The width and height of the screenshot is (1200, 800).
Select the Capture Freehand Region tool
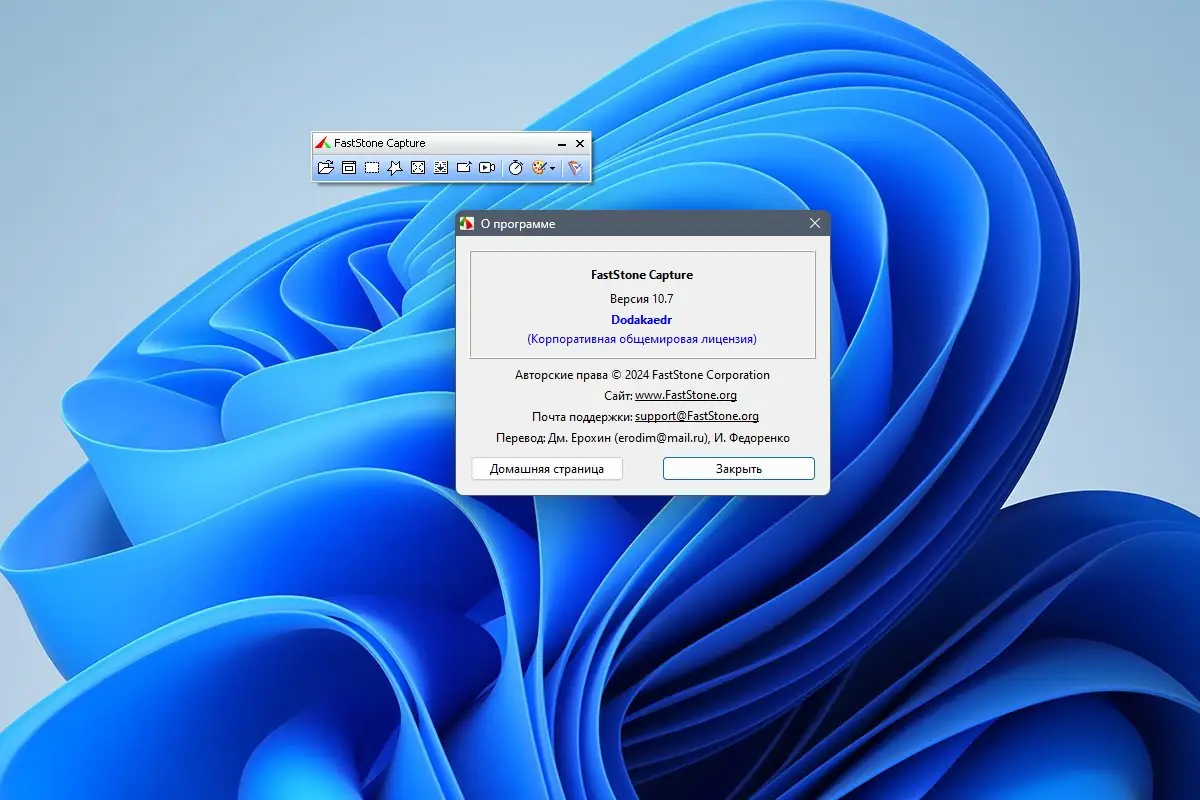pyautogui.click(x=395, y=168)
